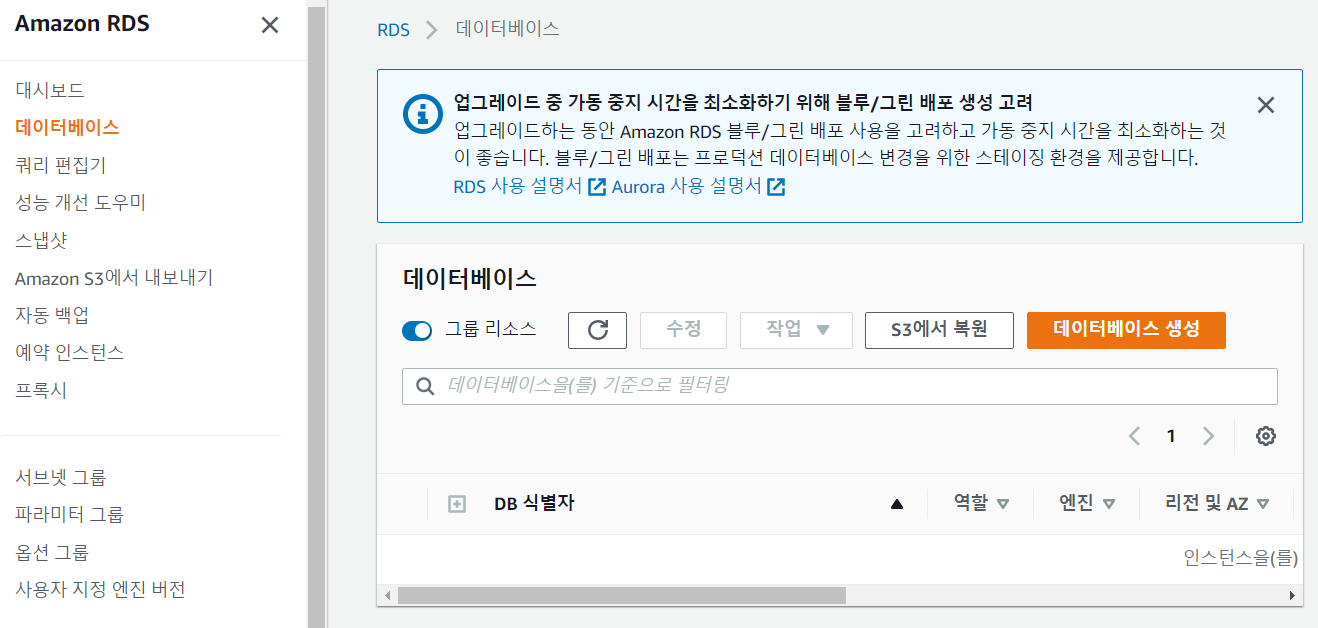Open 성능 개선 도우미 in the sidebar
This screenshot has height=628, width=1318.
pyautogui.click(x=81, y=202)
